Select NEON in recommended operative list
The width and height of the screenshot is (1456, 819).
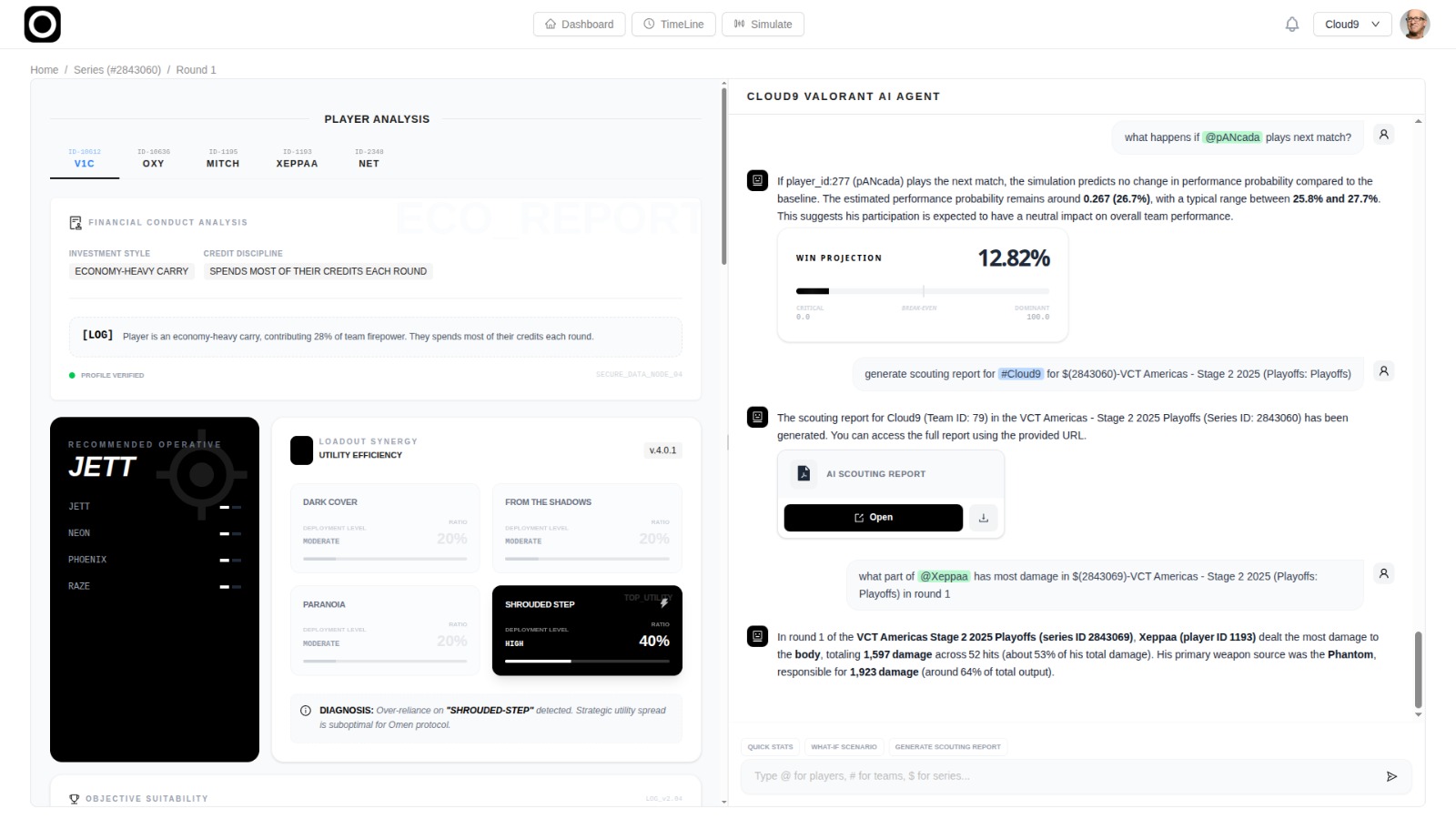155,533
